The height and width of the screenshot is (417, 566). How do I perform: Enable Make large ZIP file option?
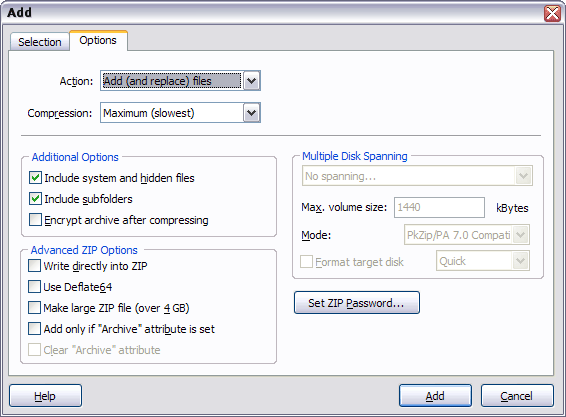[34, 308]
